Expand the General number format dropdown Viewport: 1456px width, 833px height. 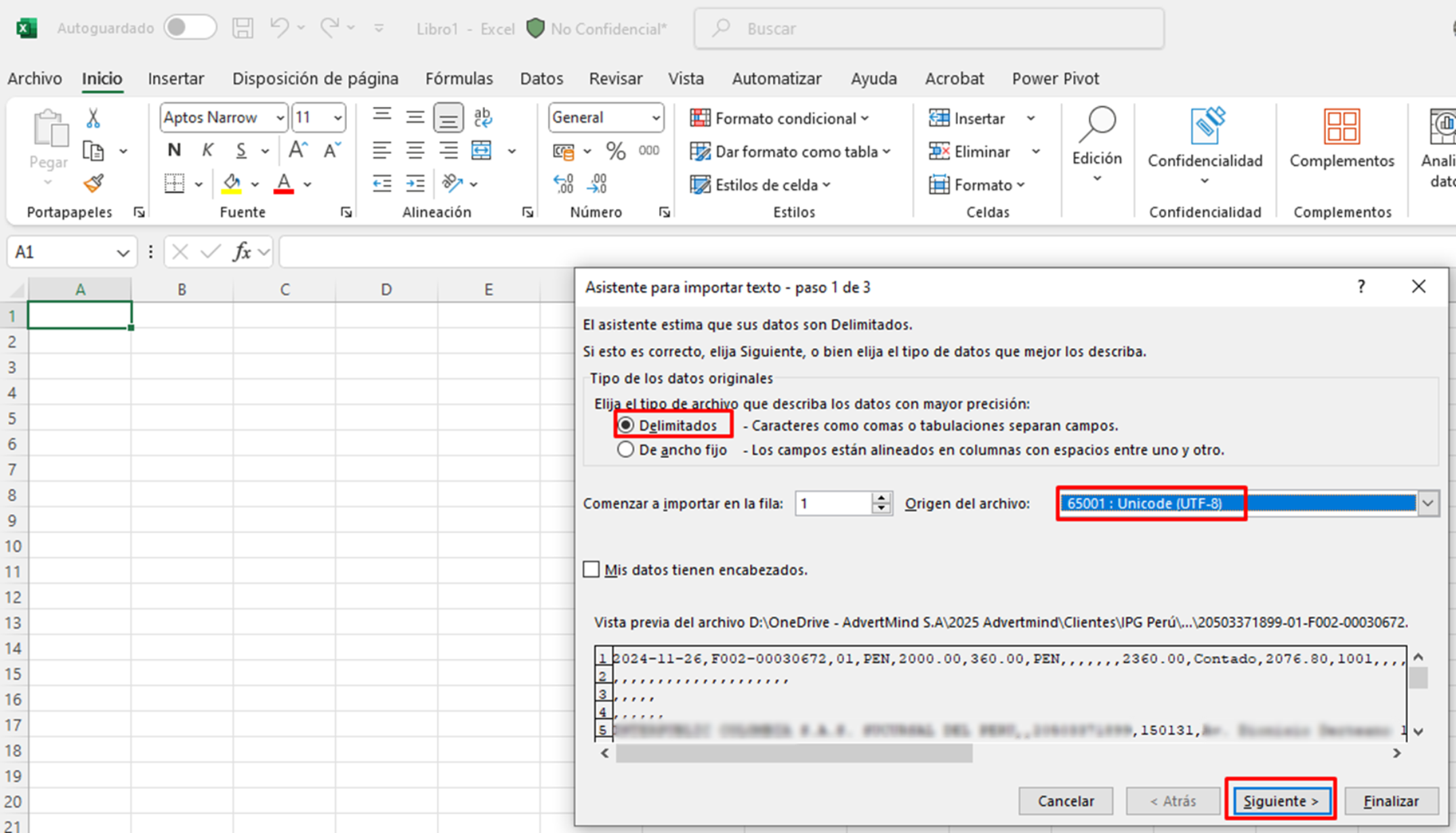click(655, 118)
